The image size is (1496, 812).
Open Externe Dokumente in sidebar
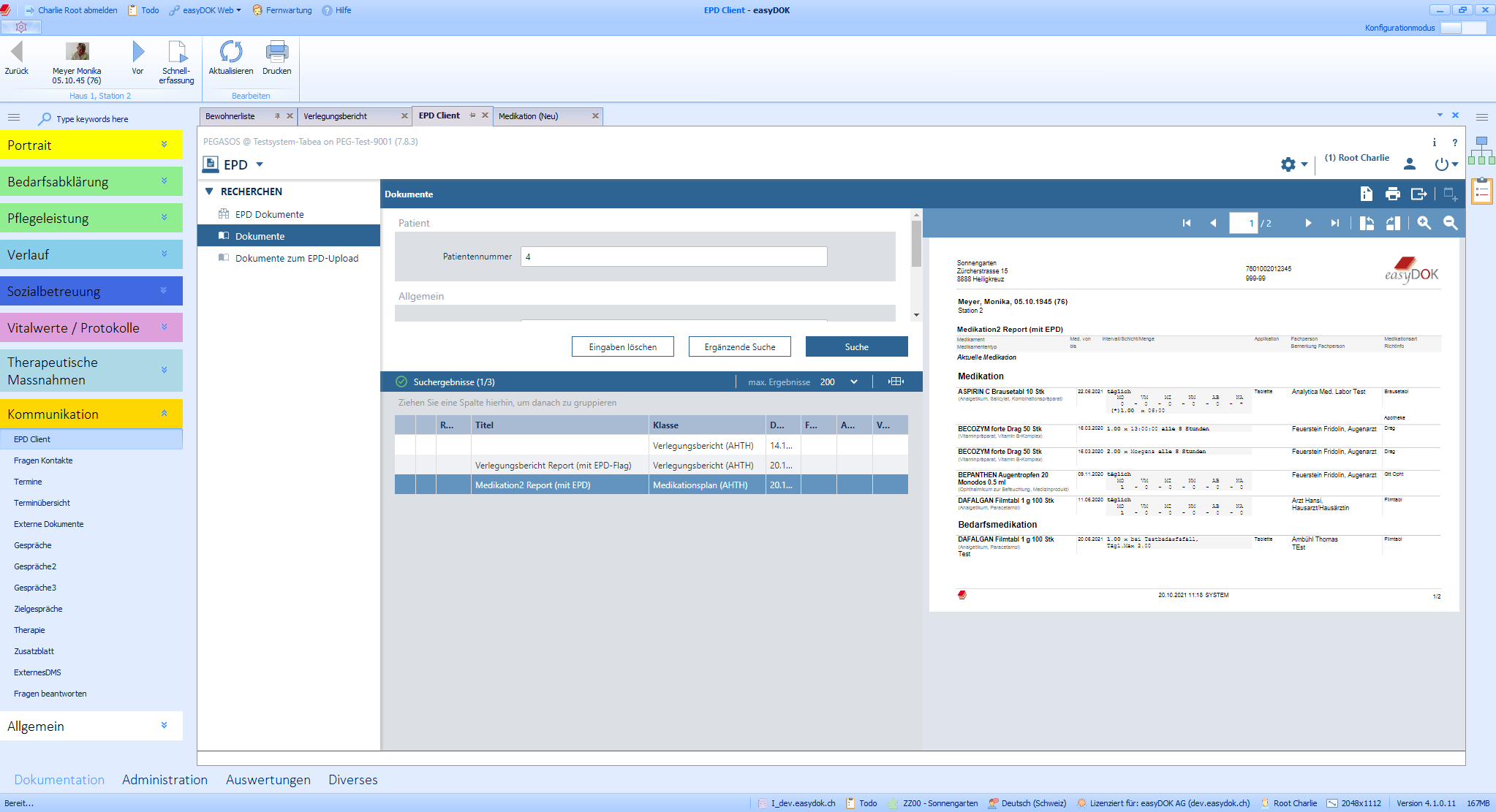pyautogui.click(x=49, y=524)
